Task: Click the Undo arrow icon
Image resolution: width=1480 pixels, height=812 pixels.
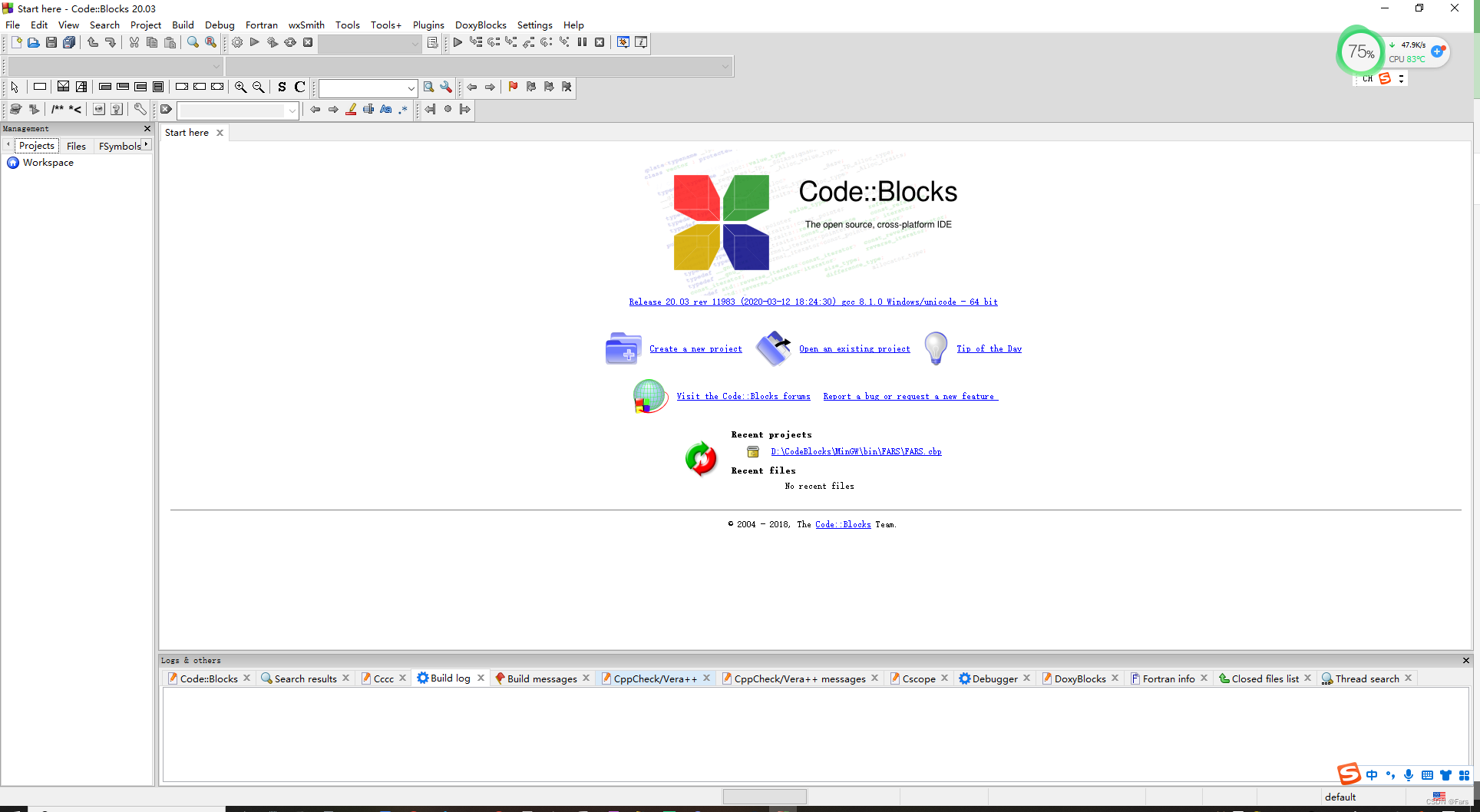Action: coord(93,43)
